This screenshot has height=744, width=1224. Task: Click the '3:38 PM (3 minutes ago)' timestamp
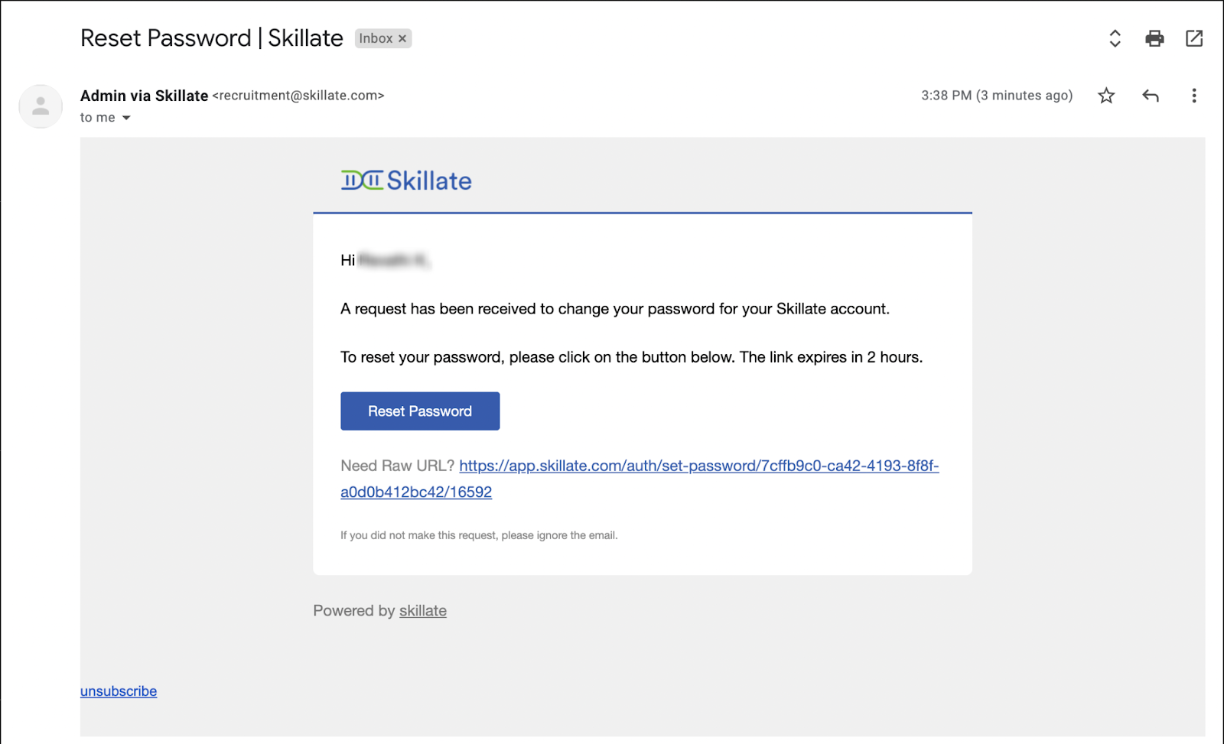click(x=997, y=96)
